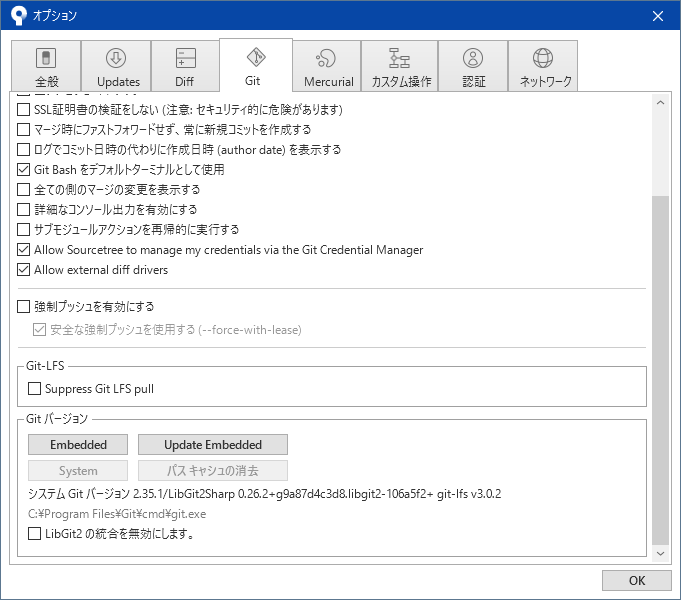
Task: Click the Sourcetree logo in title bar
Action: pos(19,16)
